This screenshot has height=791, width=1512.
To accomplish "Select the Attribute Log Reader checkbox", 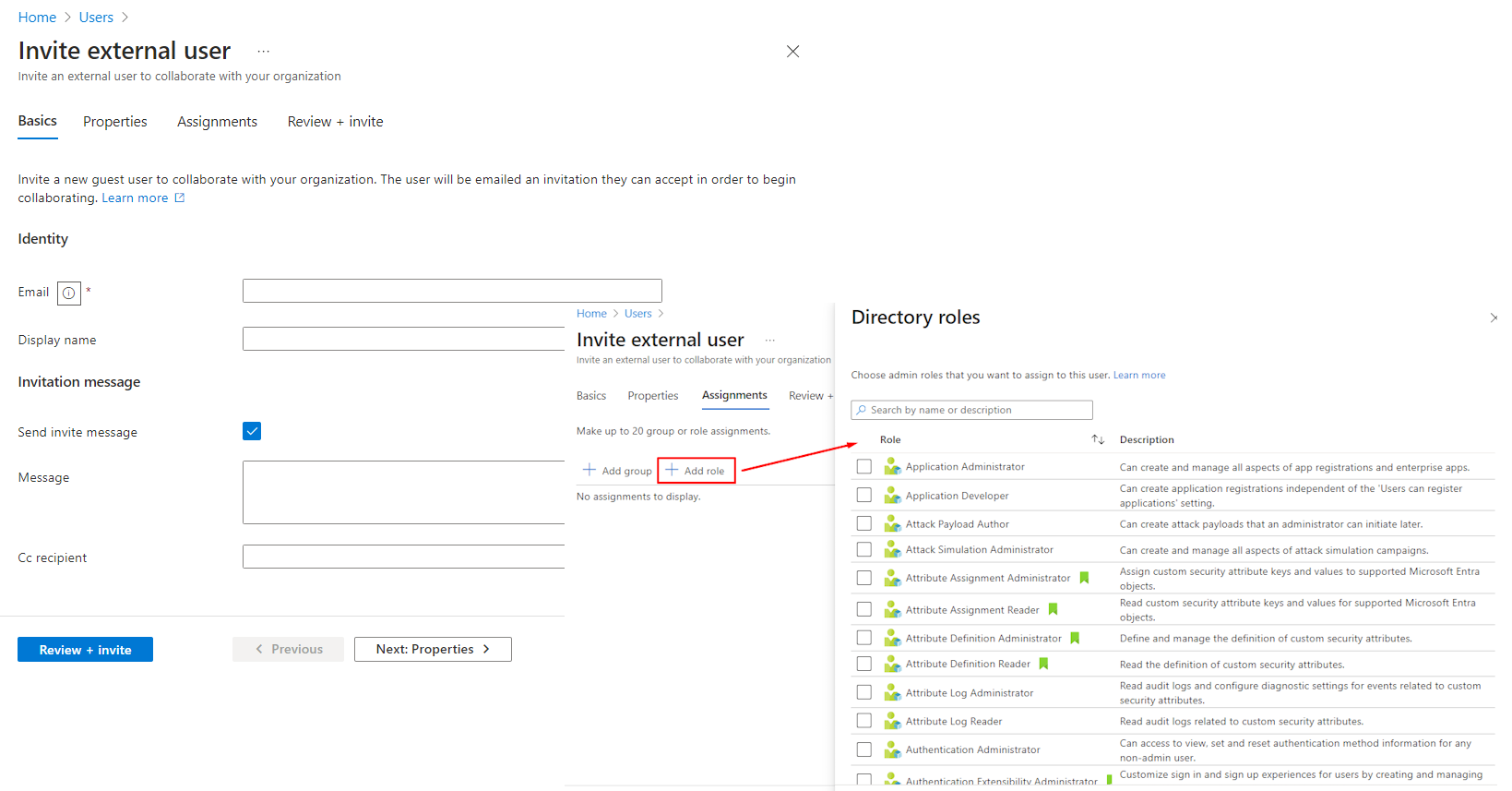I will 864,721.
